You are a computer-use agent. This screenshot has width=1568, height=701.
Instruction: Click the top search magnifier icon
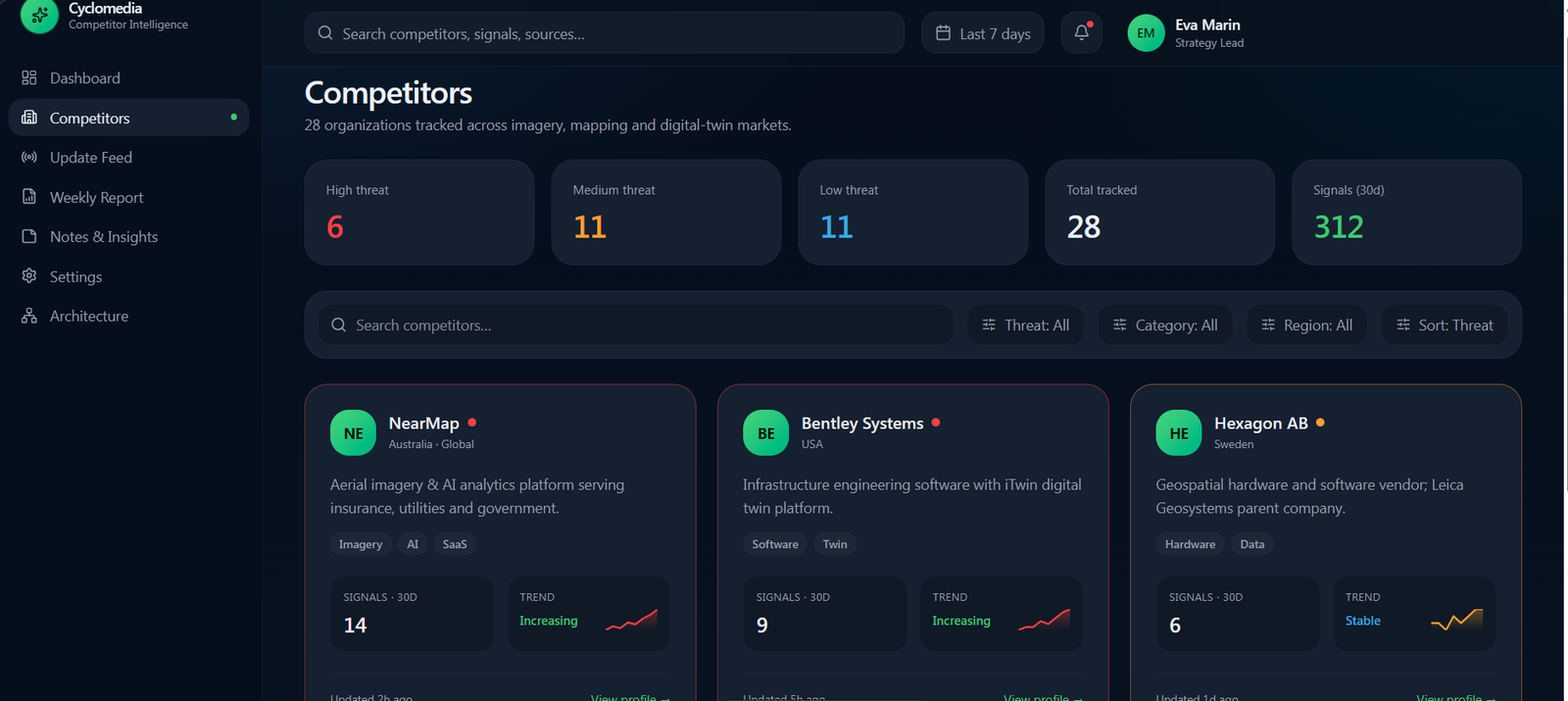point(325,33)
